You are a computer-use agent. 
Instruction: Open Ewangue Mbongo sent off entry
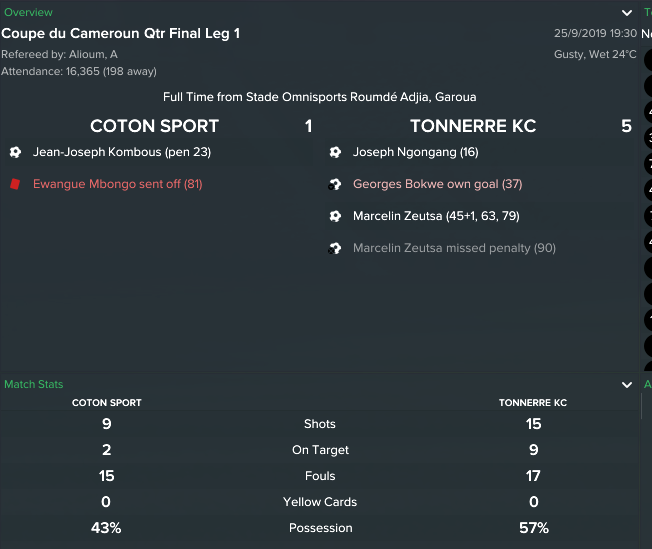click(118, 184)
